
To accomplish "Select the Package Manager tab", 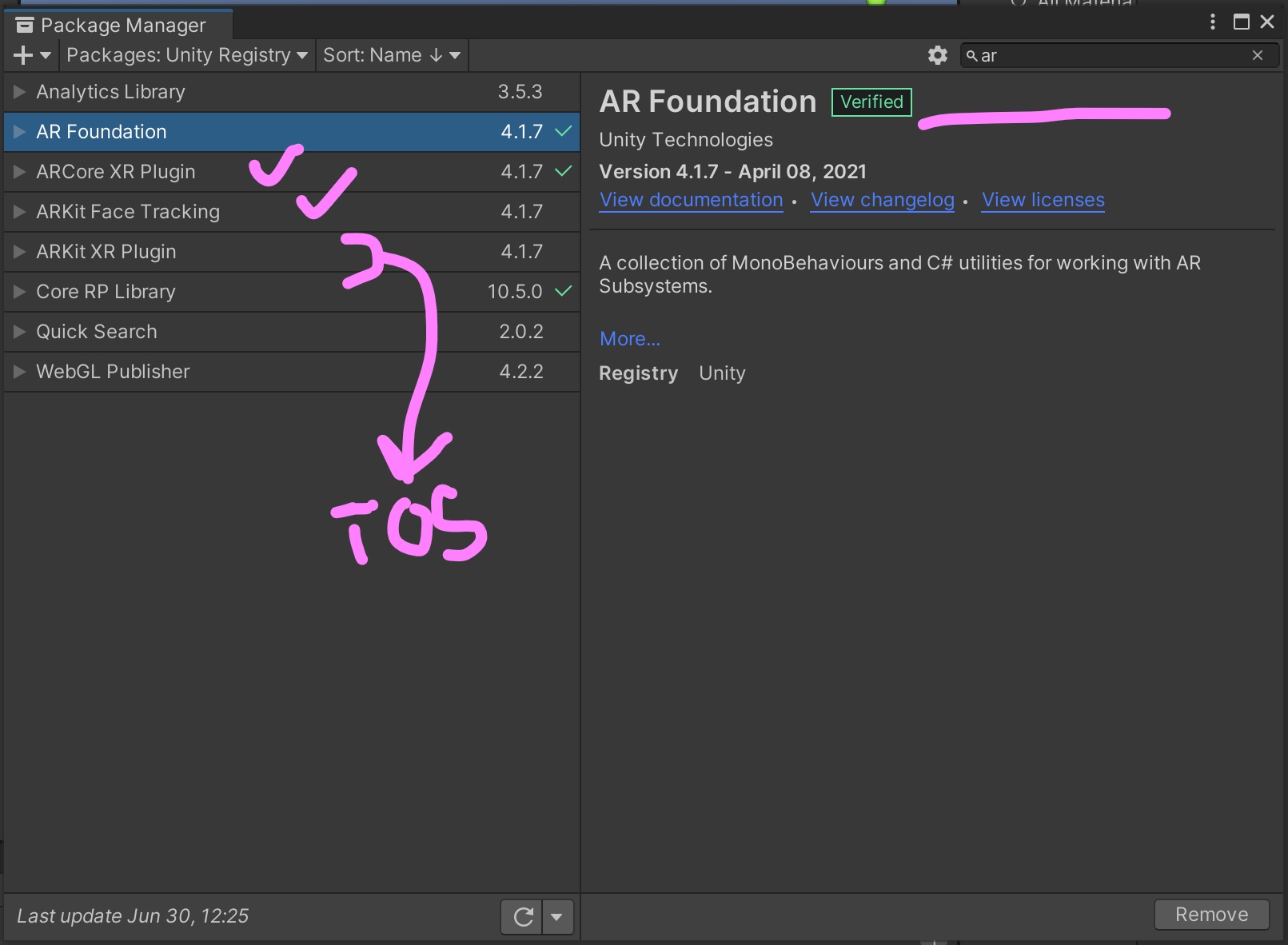I will point(118,25).
